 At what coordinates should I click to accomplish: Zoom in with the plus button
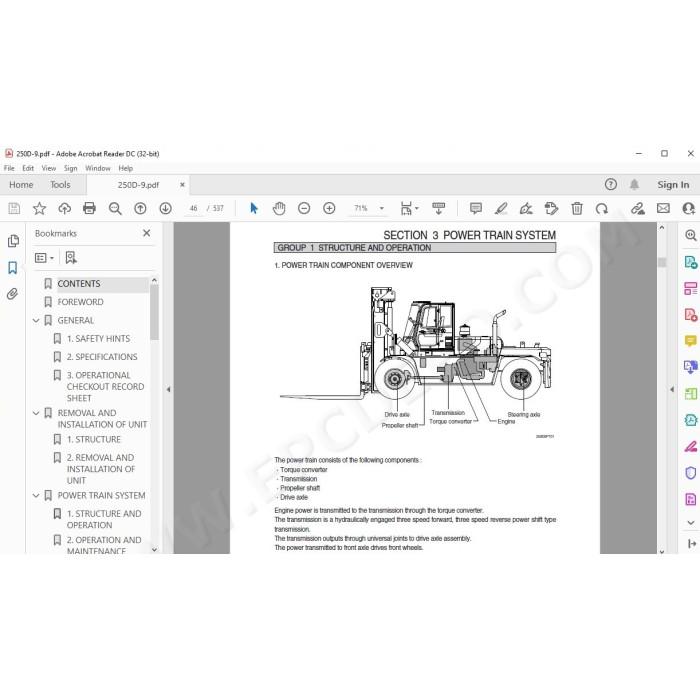pos(329,208)
